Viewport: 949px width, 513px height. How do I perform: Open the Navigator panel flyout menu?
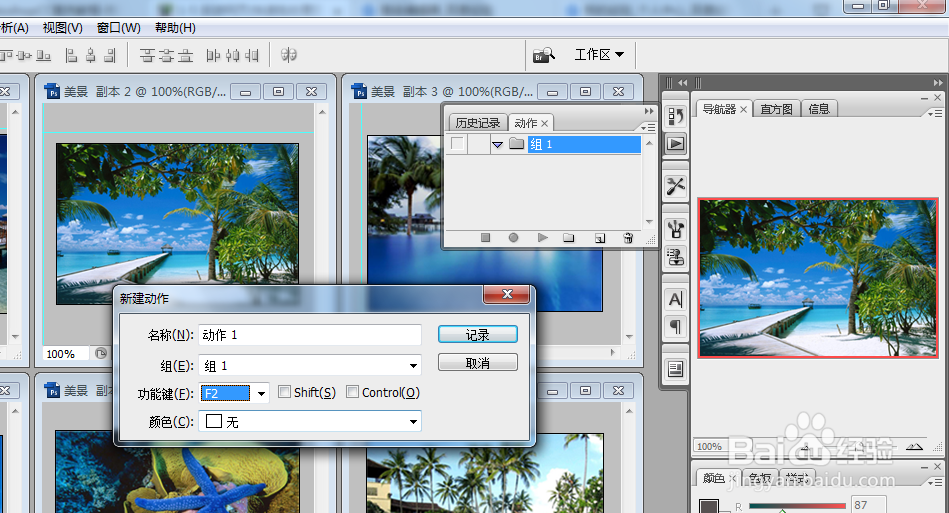coord(935,113)
